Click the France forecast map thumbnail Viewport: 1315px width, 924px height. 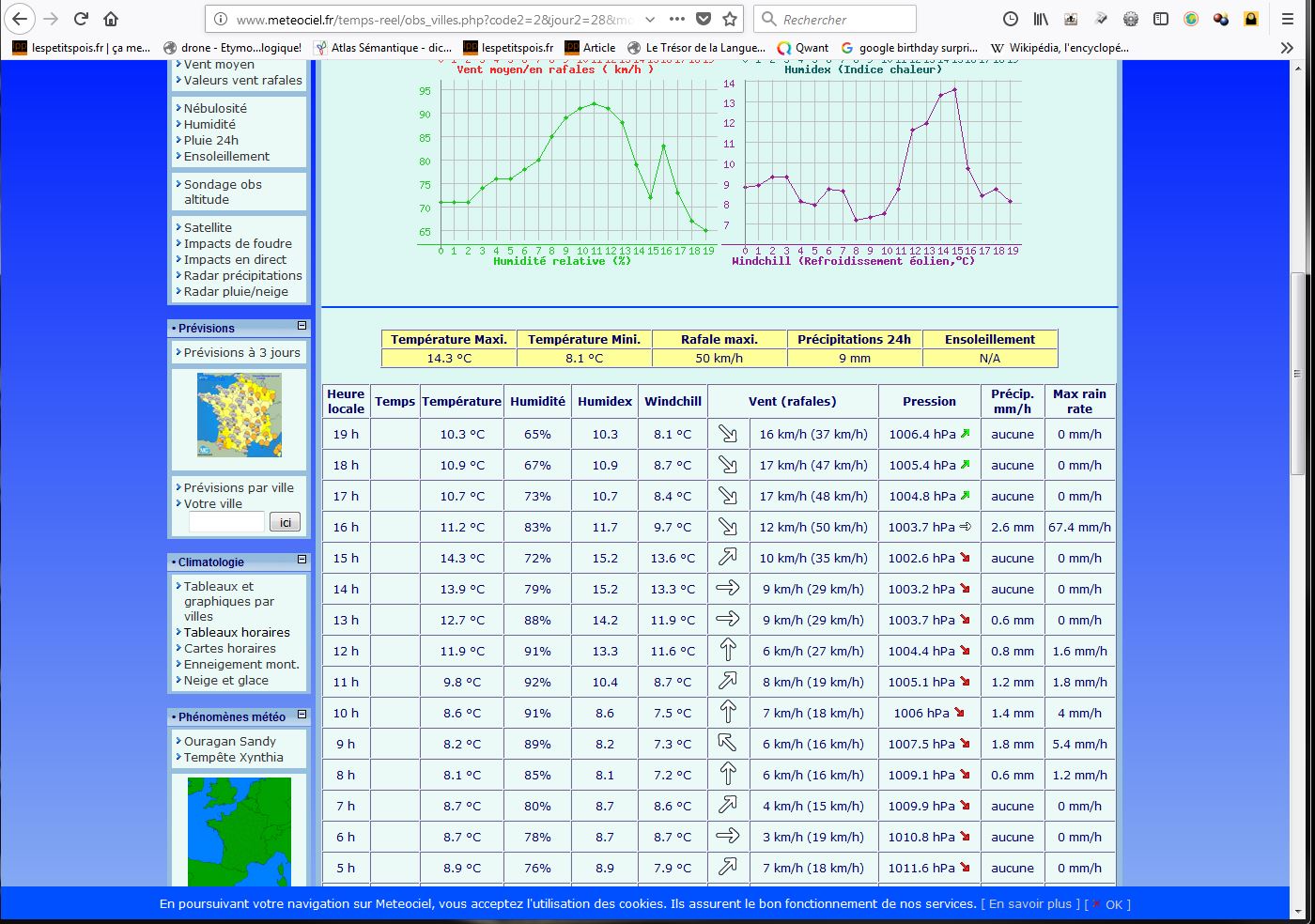(240, 414)
